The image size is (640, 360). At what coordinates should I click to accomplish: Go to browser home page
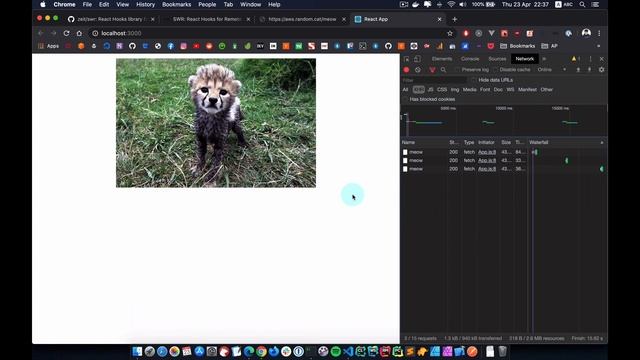click(79, 33)
